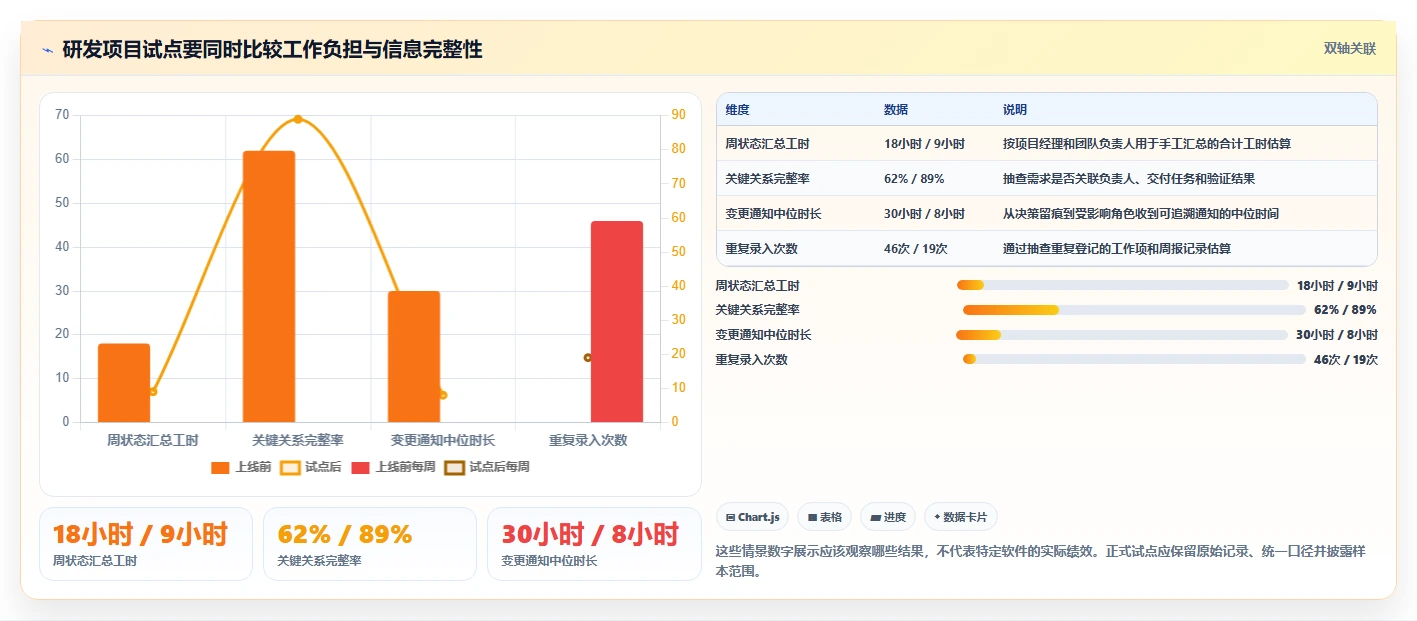The image size is (1417, 621).
Task: Open the 62% / 89% stat card
Action: point(370,544)
